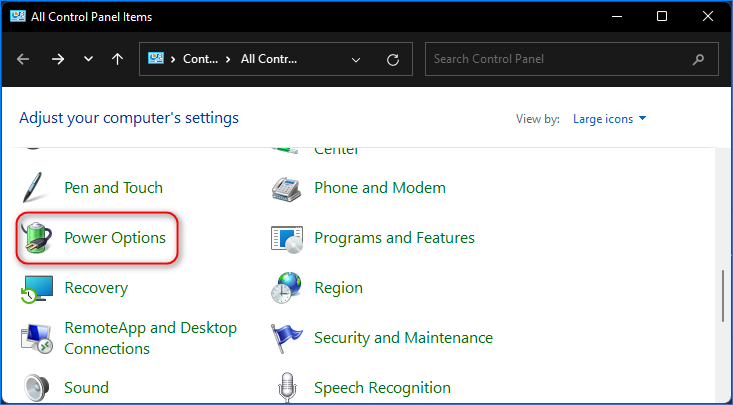Image resolution: width=733 pixels, height=405 pixels.
Task: Click the Recovery monitor icon
Action: (x=37, y=289)
